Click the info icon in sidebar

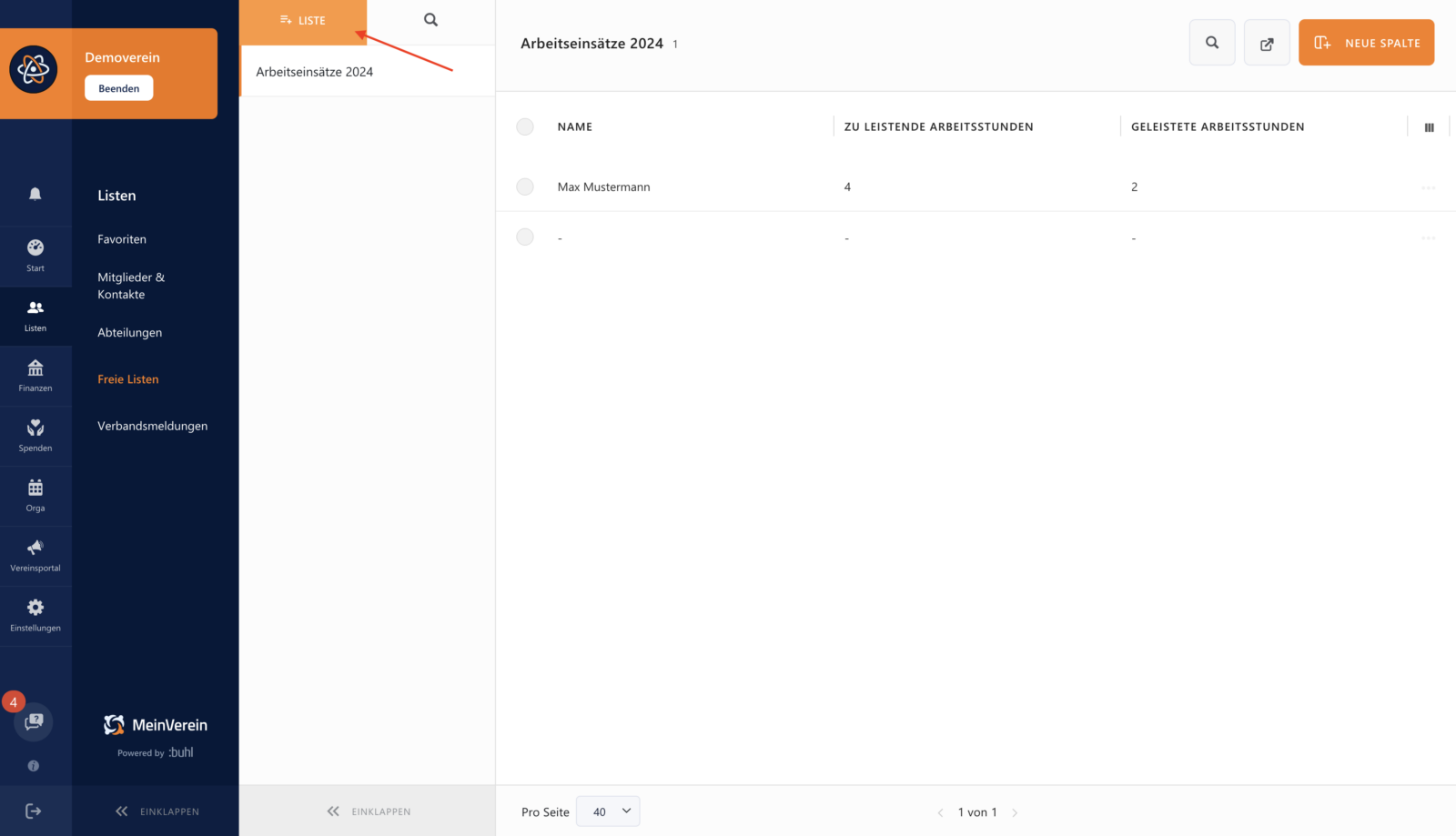[x=34, y=766]
